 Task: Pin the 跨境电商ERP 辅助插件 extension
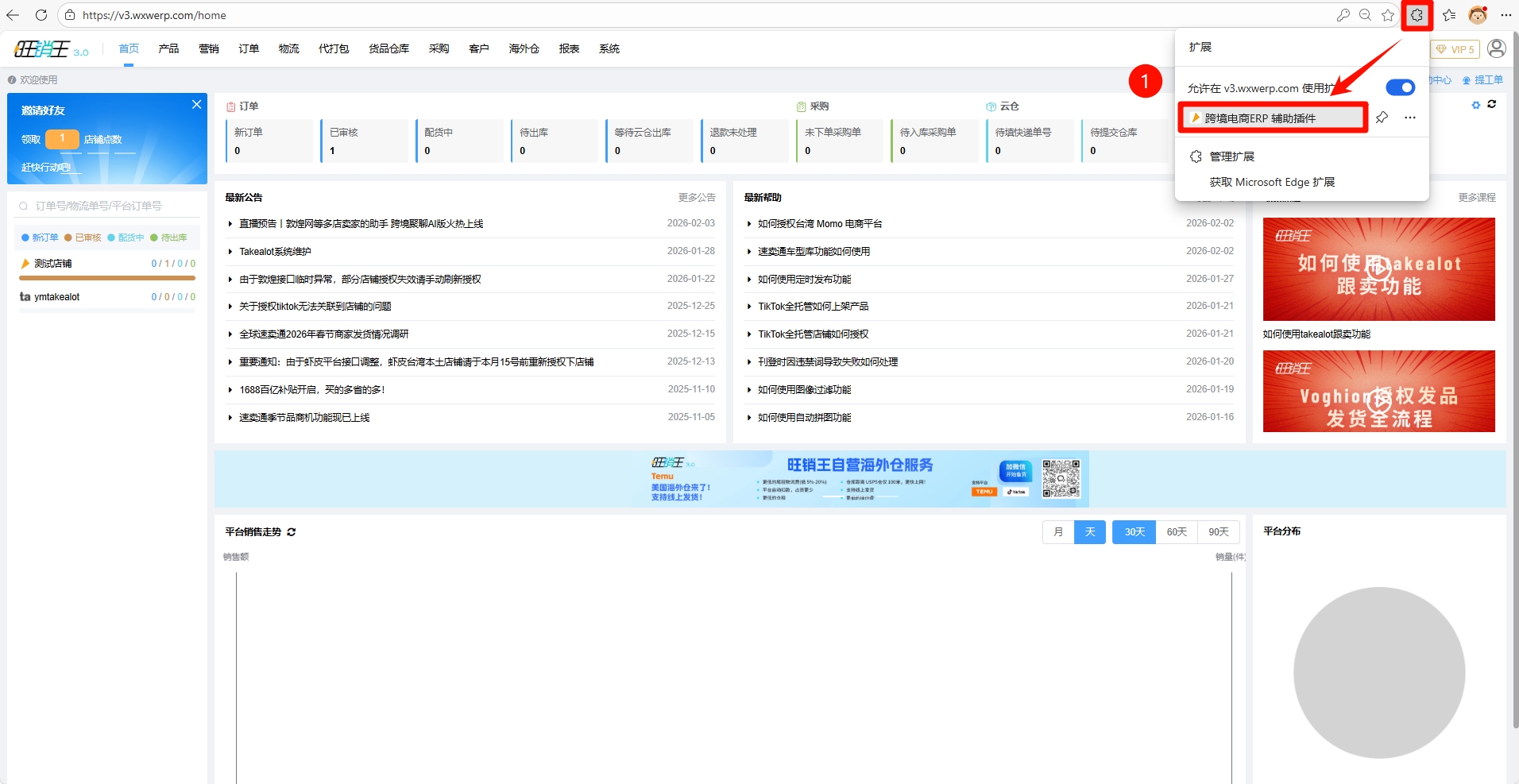tap(1382, 118)
